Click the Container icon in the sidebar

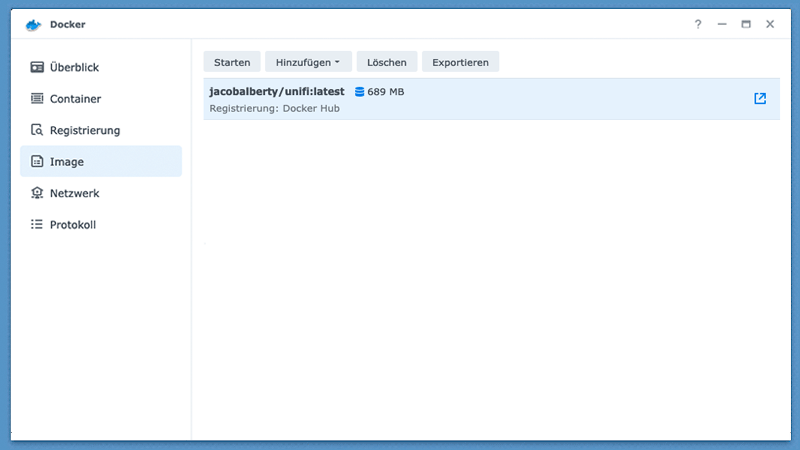pyautogui.click(x=37, y=99)
